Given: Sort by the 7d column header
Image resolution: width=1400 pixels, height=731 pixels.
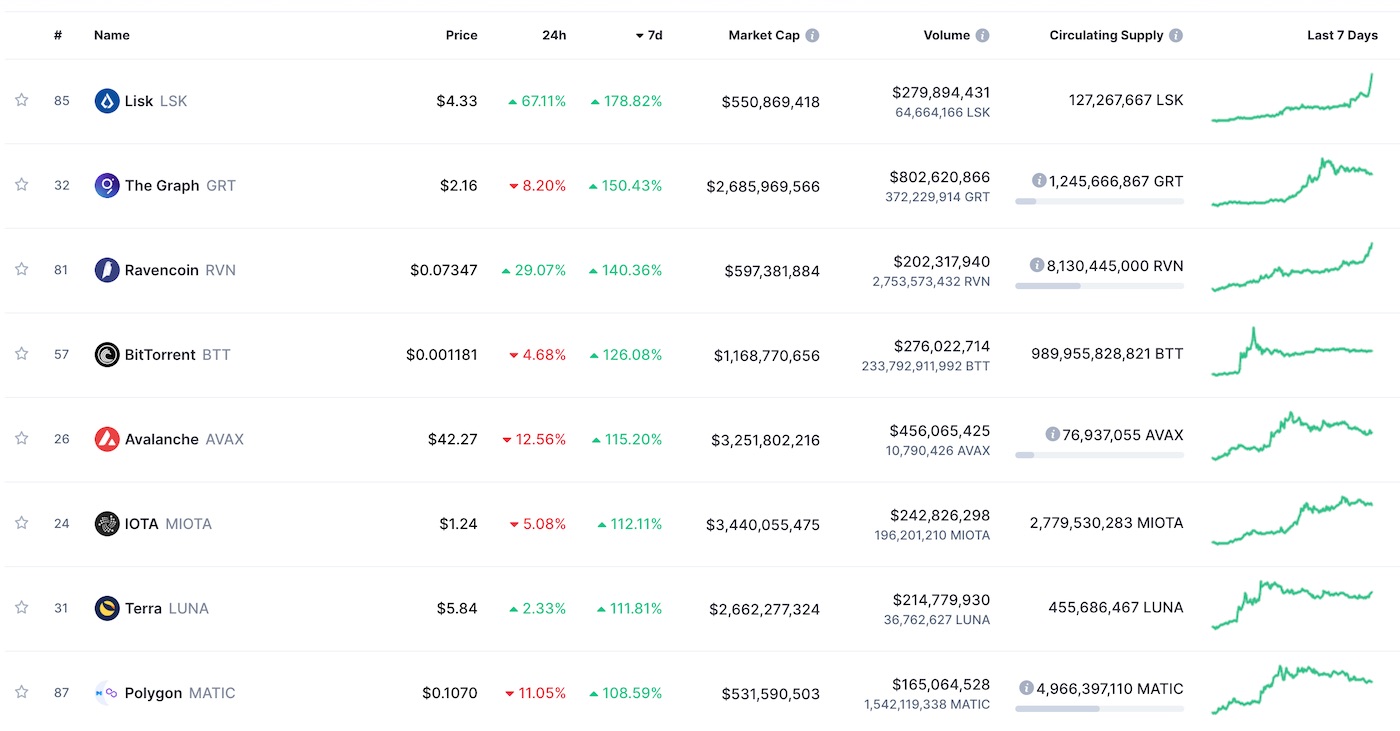Looking at the screenshot, I should tap(649, 35).
